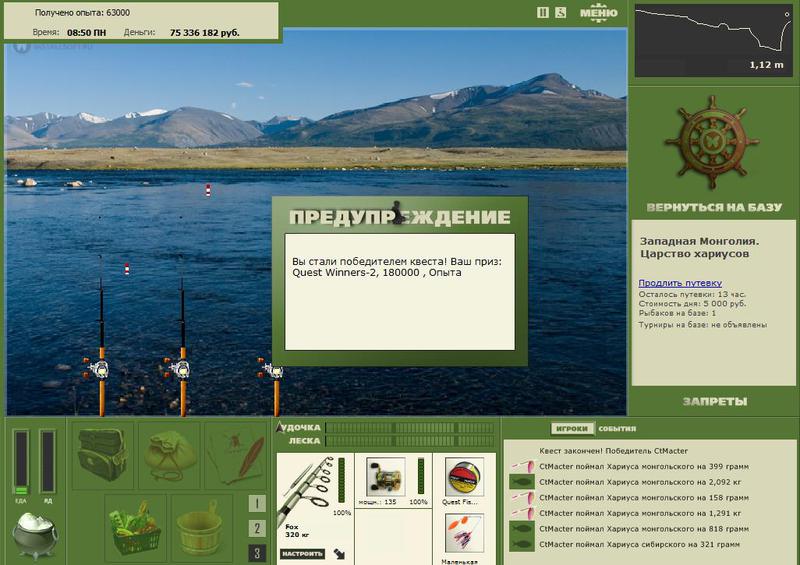Click log entry for Хариус монгольский 818 грамм

[644, 529]
